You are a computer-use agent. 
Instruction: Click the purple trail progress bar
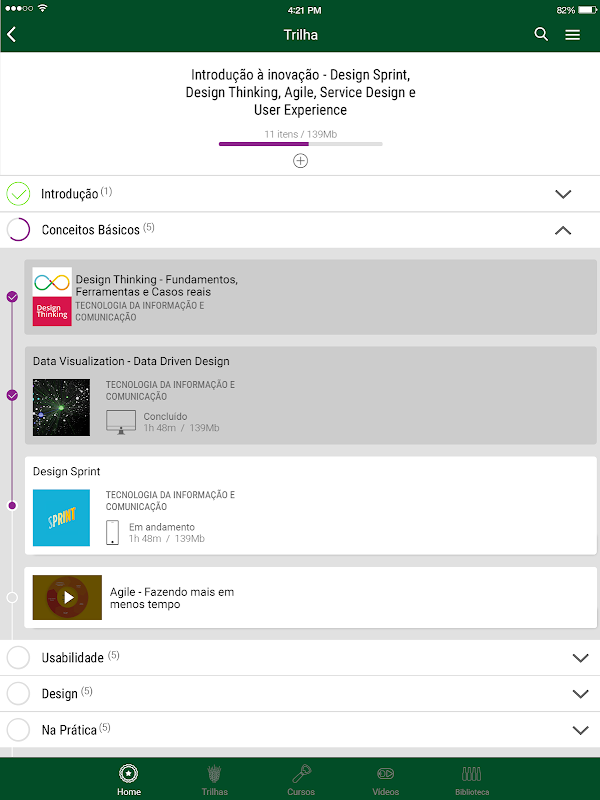point(300,144)
